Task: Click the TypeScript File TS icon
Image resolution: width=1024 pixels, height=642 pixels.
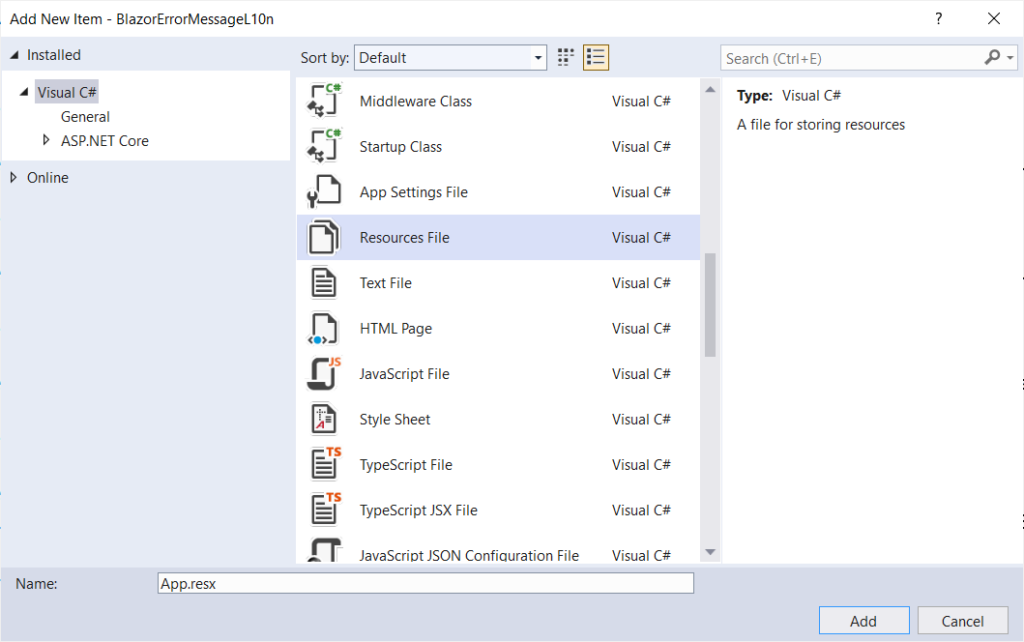Action: click(x=325, y=464)
